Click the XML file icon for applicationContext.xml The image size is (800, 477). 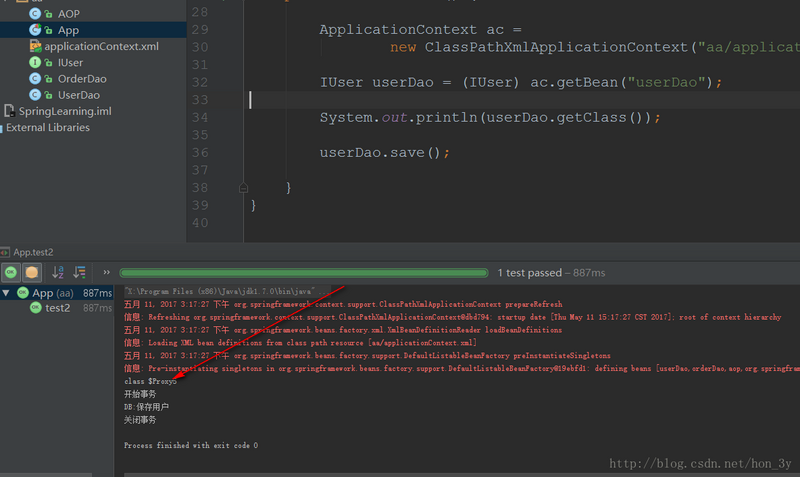[35, 46]
